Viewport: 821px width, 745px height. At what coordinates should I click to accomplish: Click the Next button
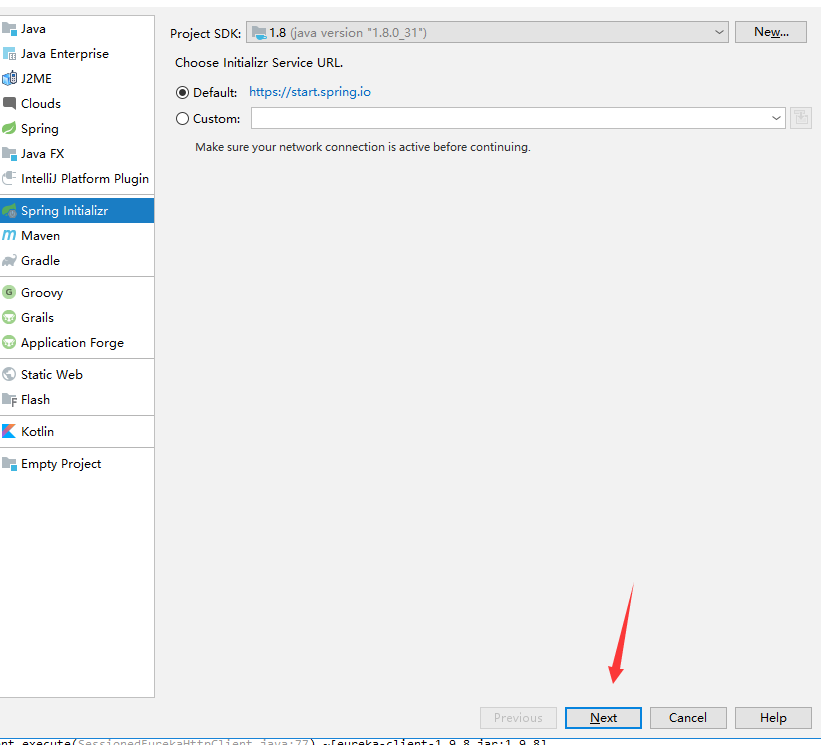pos(603,718)
